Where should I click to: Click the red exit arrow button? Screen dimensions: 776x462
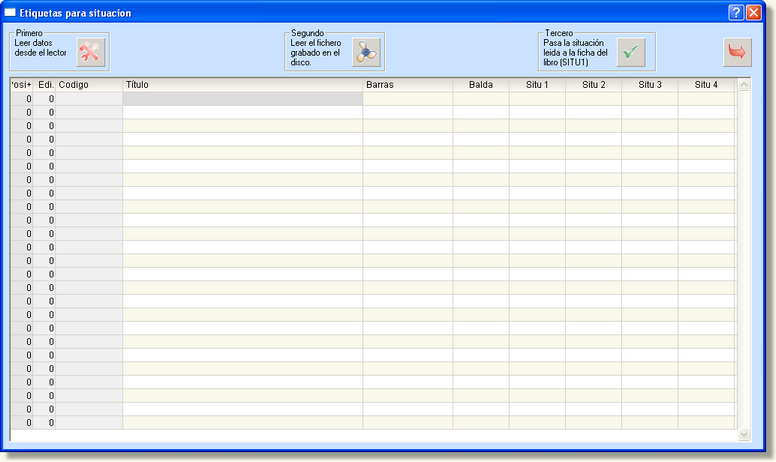point(737,52)
